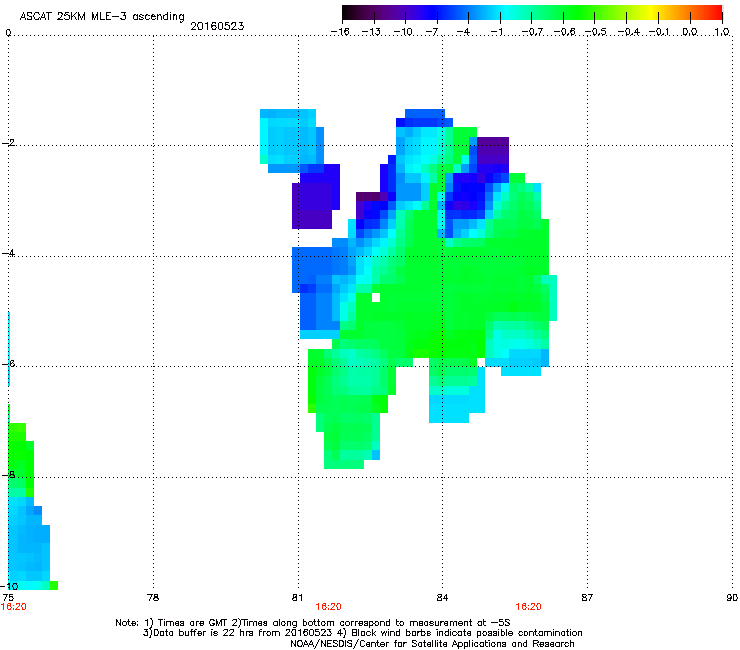Select the colorbar label '-1'

496,32
